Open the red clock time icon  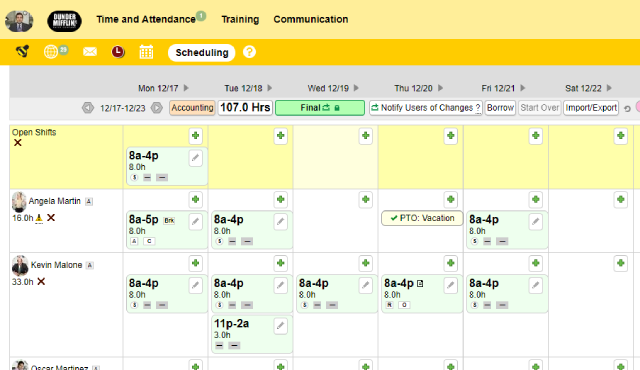point(118,52)
